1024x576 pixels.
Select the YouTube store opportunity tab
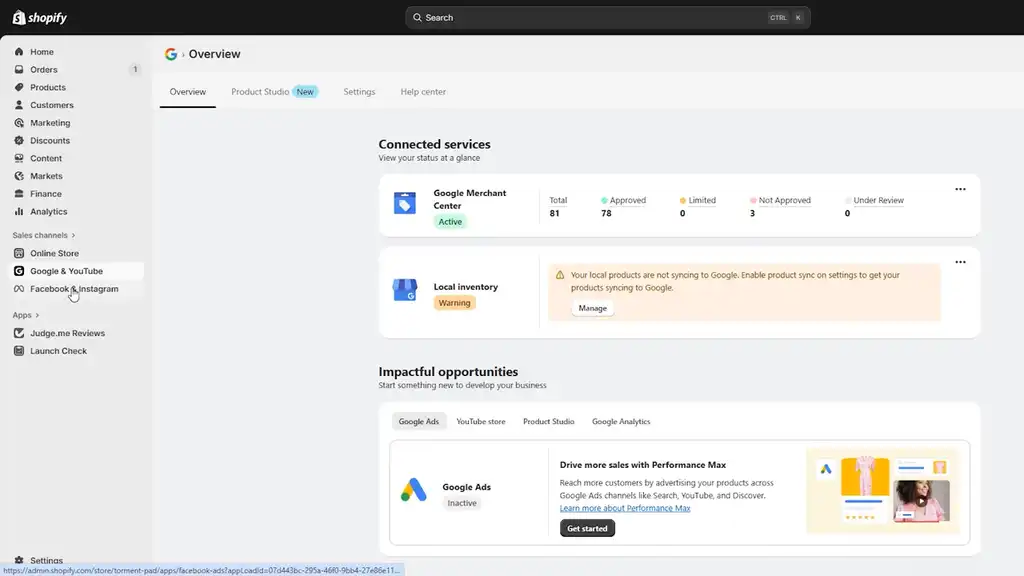tap(481, 422)
